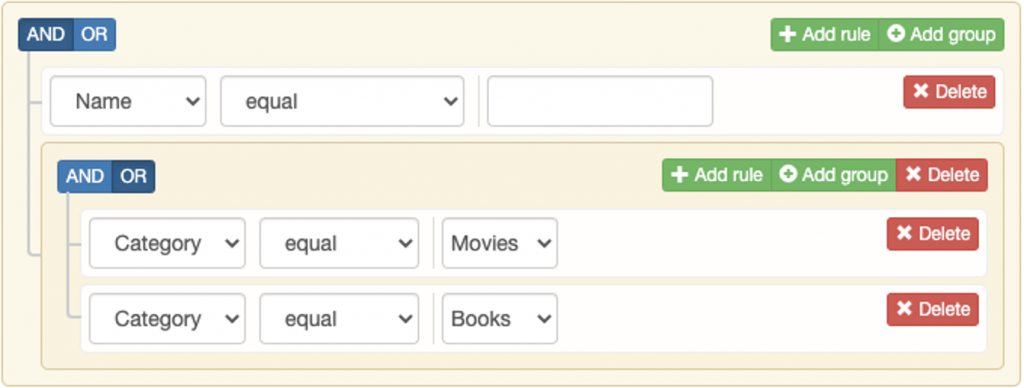Click the plus icon in nested group Add rule

[680, 175]
